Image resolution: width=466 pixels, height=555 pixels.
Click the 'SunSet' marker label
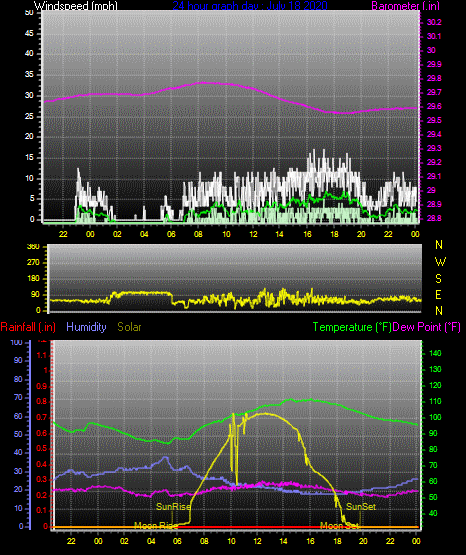tap(361, 507)
